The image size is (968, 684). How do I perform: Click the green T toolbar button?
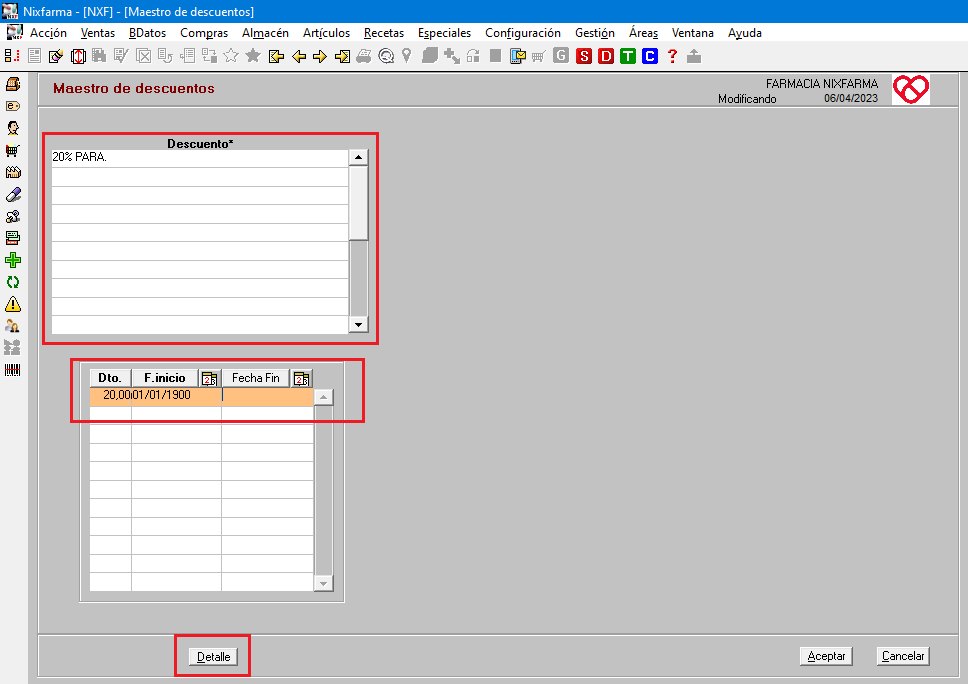tap(628, 56)
